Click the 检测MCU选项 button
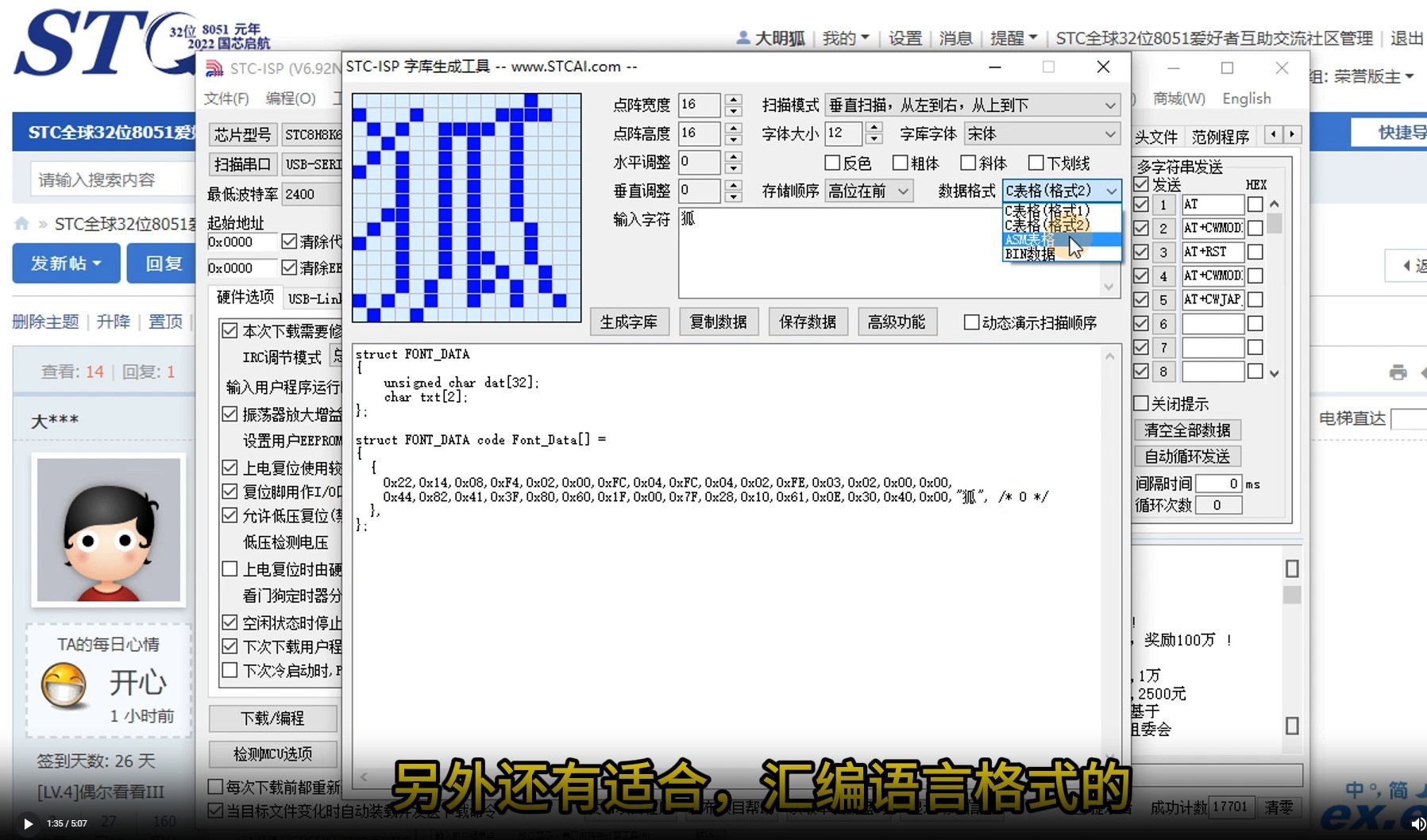The height and width of the screenshot is (840, 1427). [x=272, y=753]
